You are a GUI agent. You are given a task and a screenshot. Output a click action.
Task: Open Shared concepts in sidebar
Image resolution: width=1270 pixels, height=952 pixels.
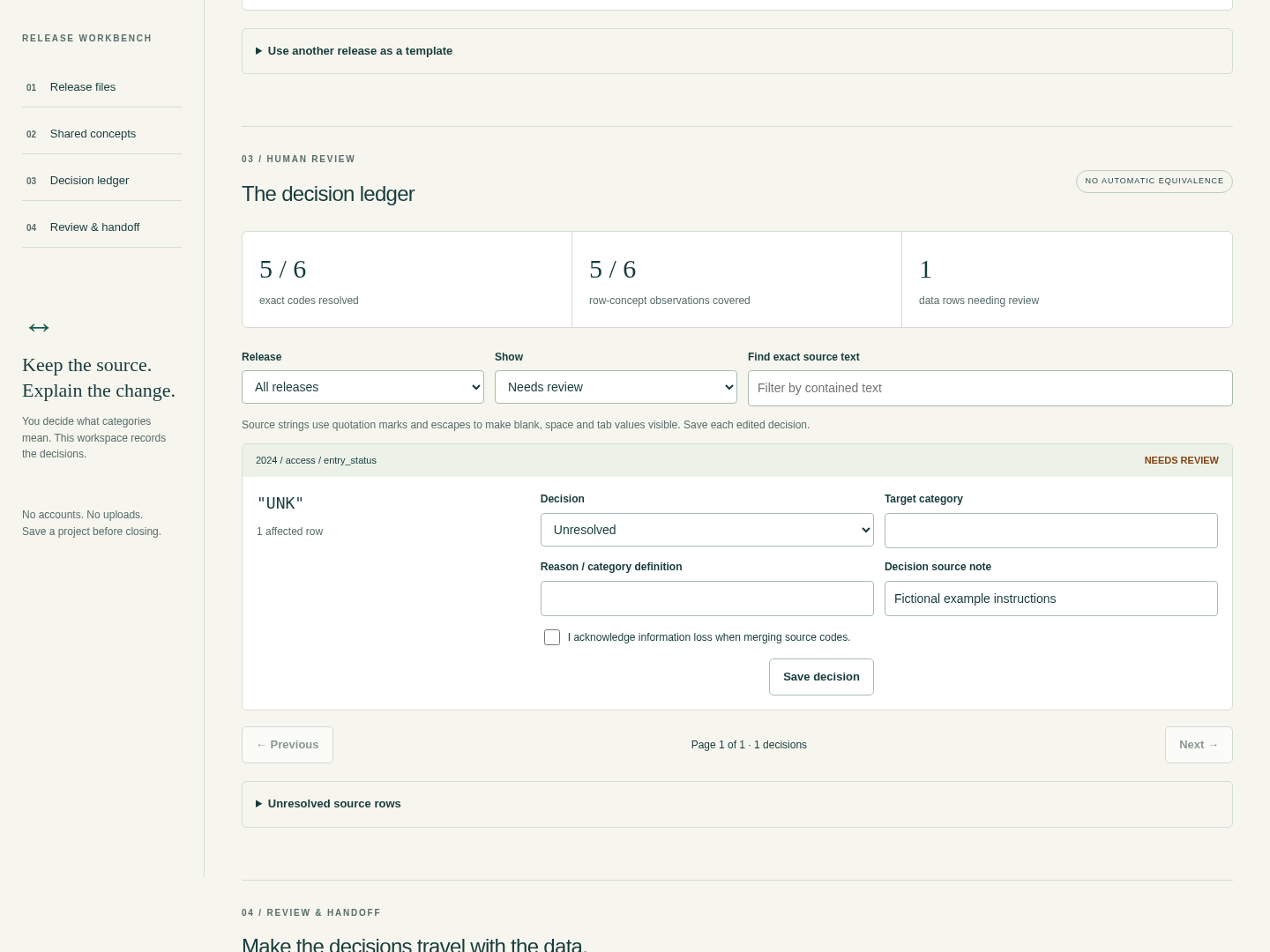(x=101, y=134)
